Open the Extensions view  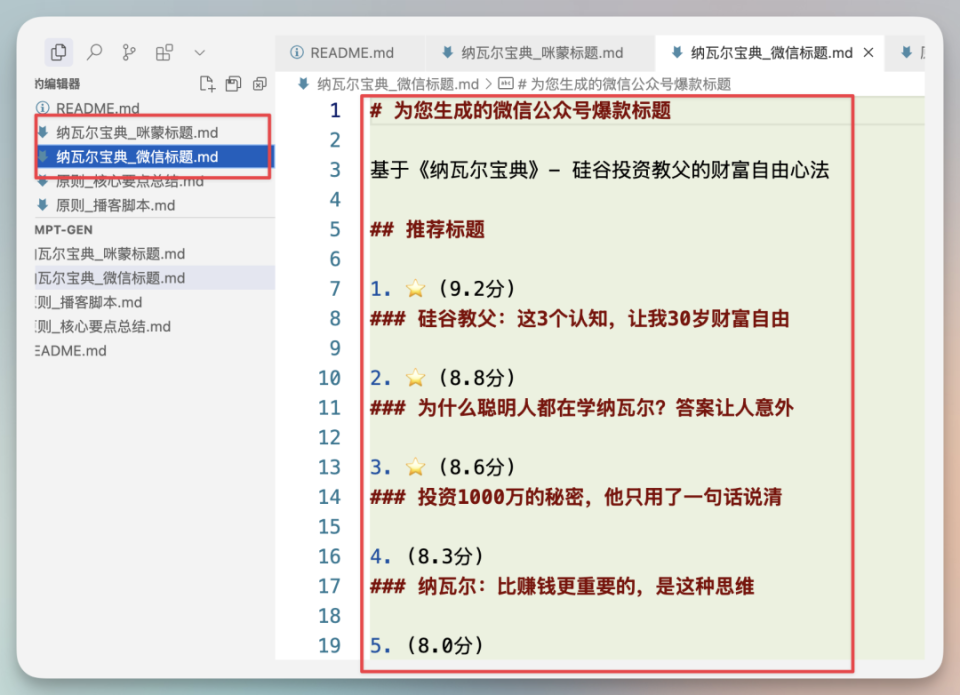tap(164, 51)
